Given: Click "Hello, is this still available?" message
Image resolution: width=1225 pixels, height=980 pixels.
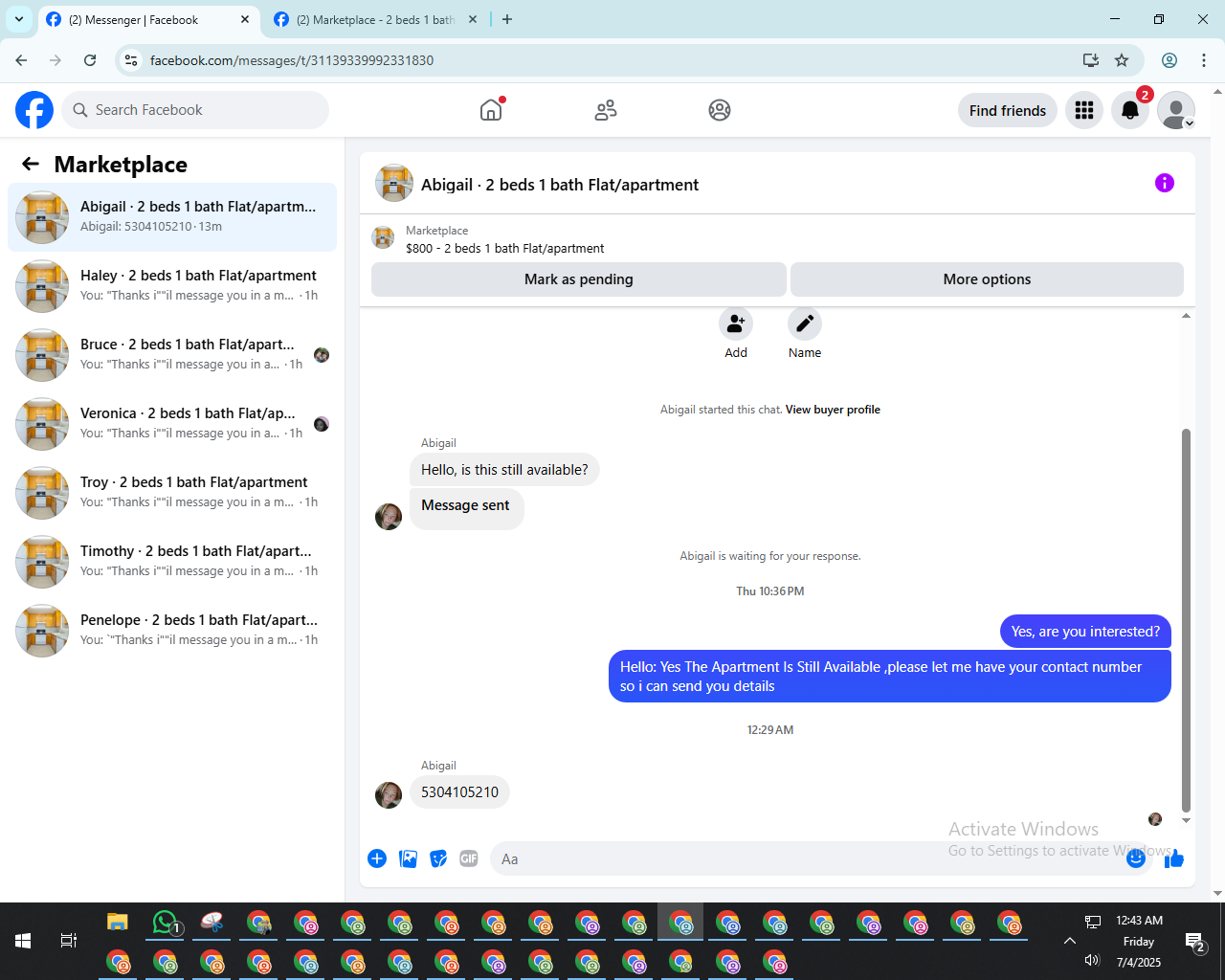Looking at the screenshot, I should pos(504,470).
